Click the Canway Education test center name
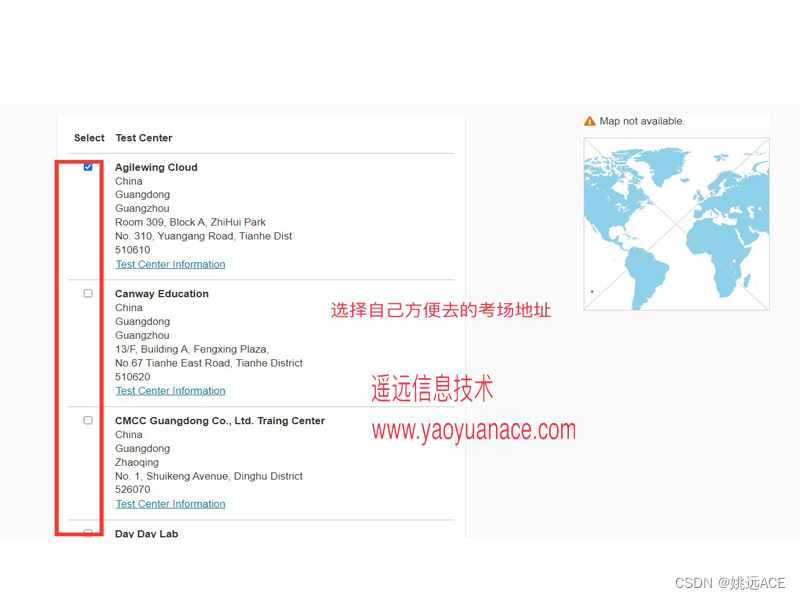Screen dimensions: 800x600 tap(162, 294)
